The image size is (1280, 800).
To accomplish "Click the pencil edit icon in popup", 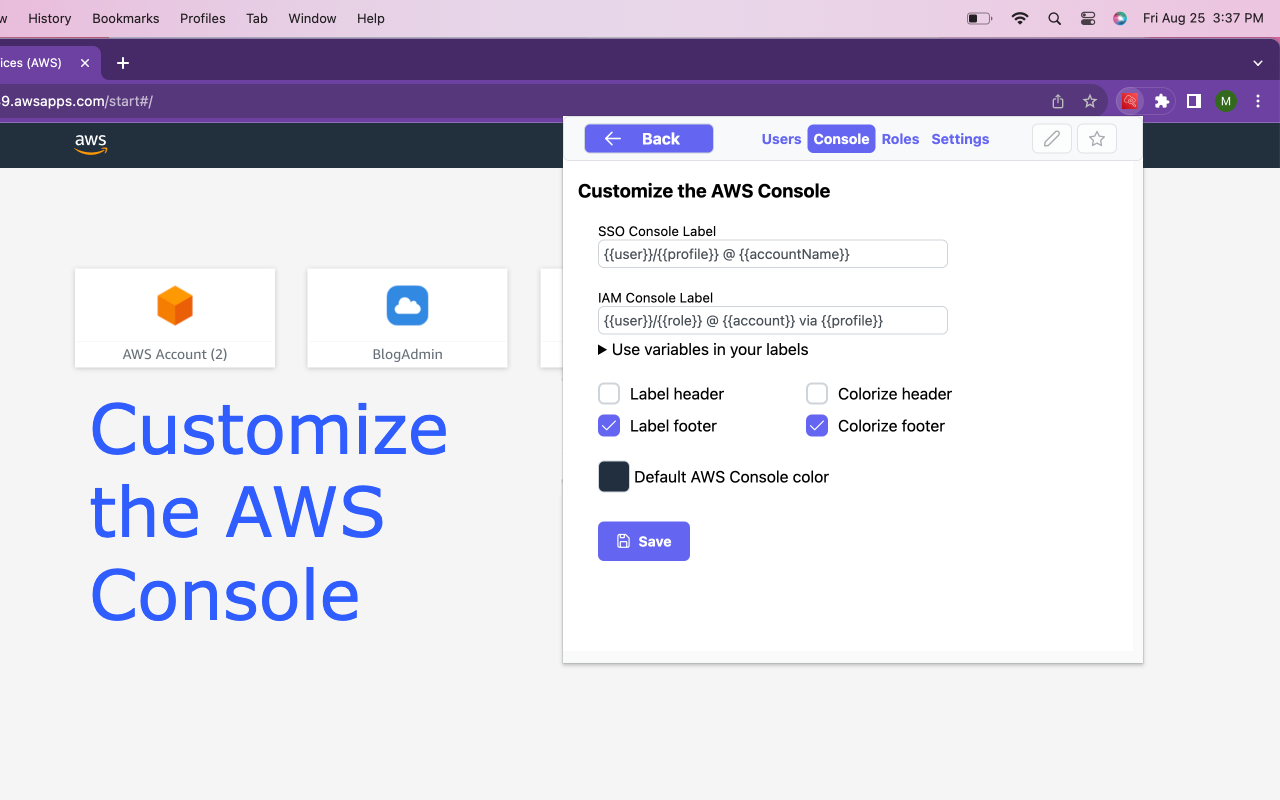I will click(1052, 139).
